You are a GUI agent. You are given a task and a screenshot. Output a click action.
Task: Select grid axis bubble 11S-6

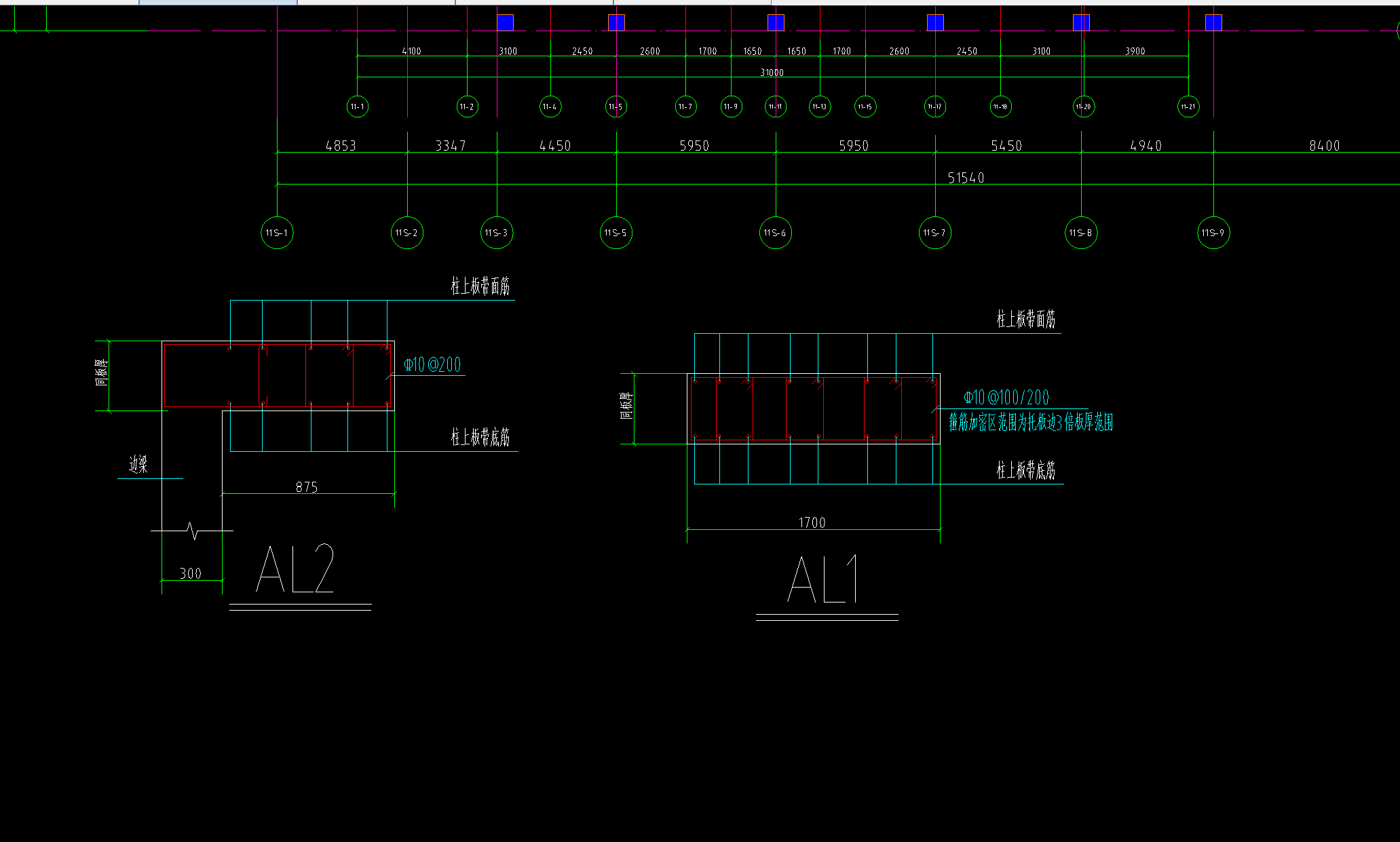click(775, 233)
